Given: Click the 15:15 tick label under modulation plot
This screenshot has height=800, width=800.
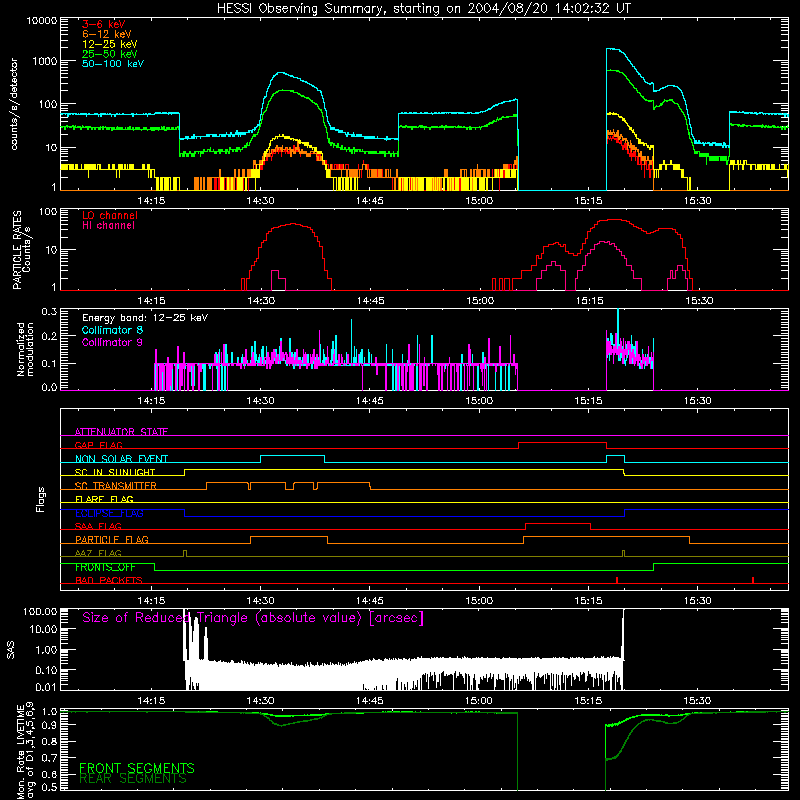Looking at the screenshot, I should click(588, 401).
